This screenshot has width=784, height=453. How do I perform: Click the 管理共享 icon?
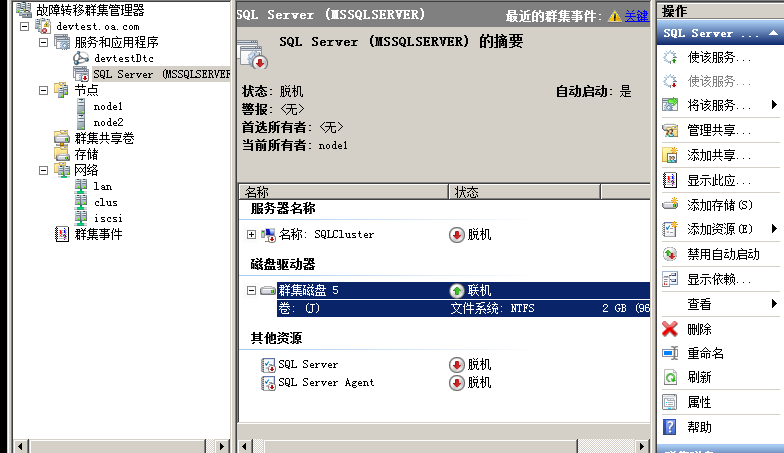[670, 130]
